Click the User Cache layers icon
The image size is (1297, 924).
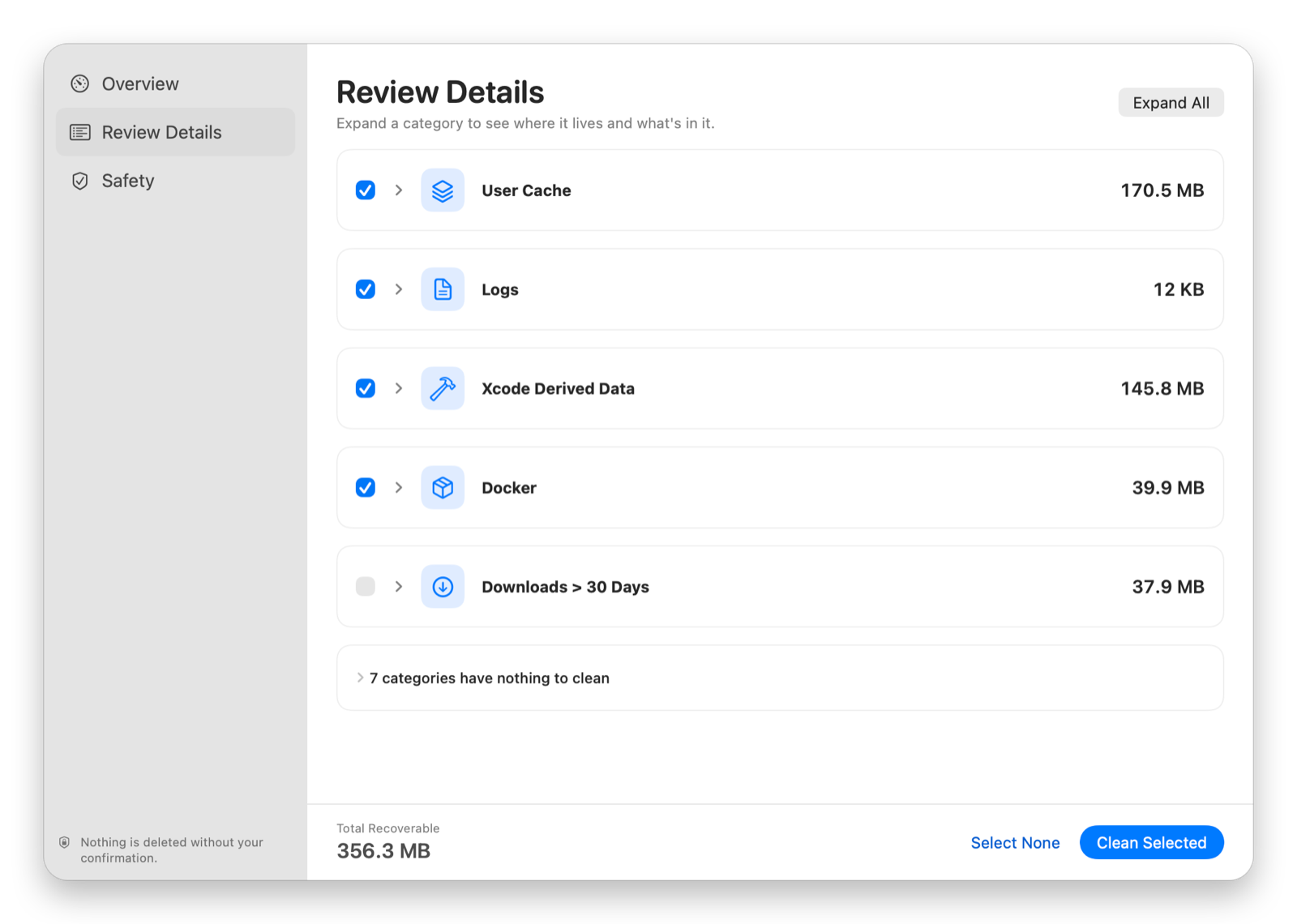443,190
